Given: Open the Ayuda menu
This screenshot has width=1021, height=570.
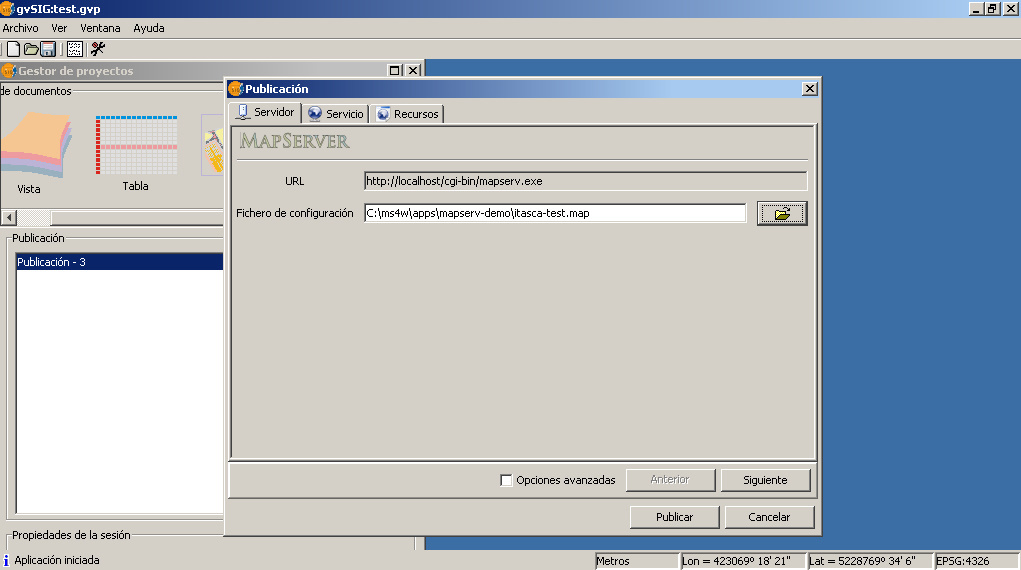Looking at the screenshot, I should [x=149, y=28].
